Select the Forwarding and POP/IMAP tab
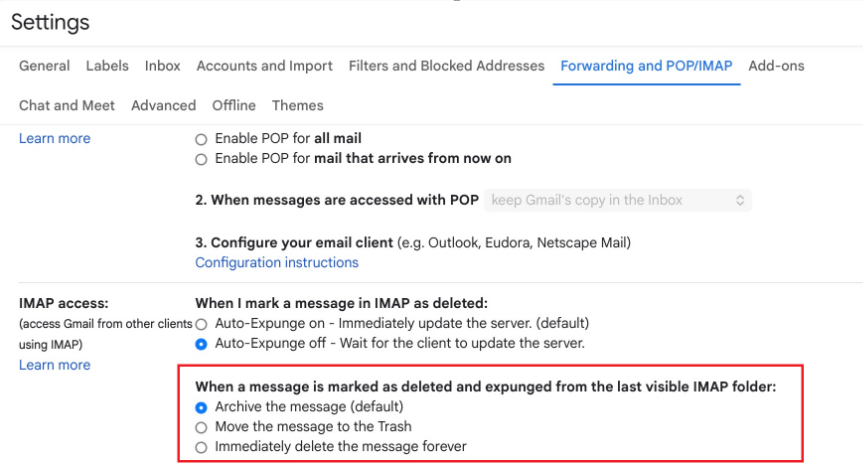 (646, 66)
